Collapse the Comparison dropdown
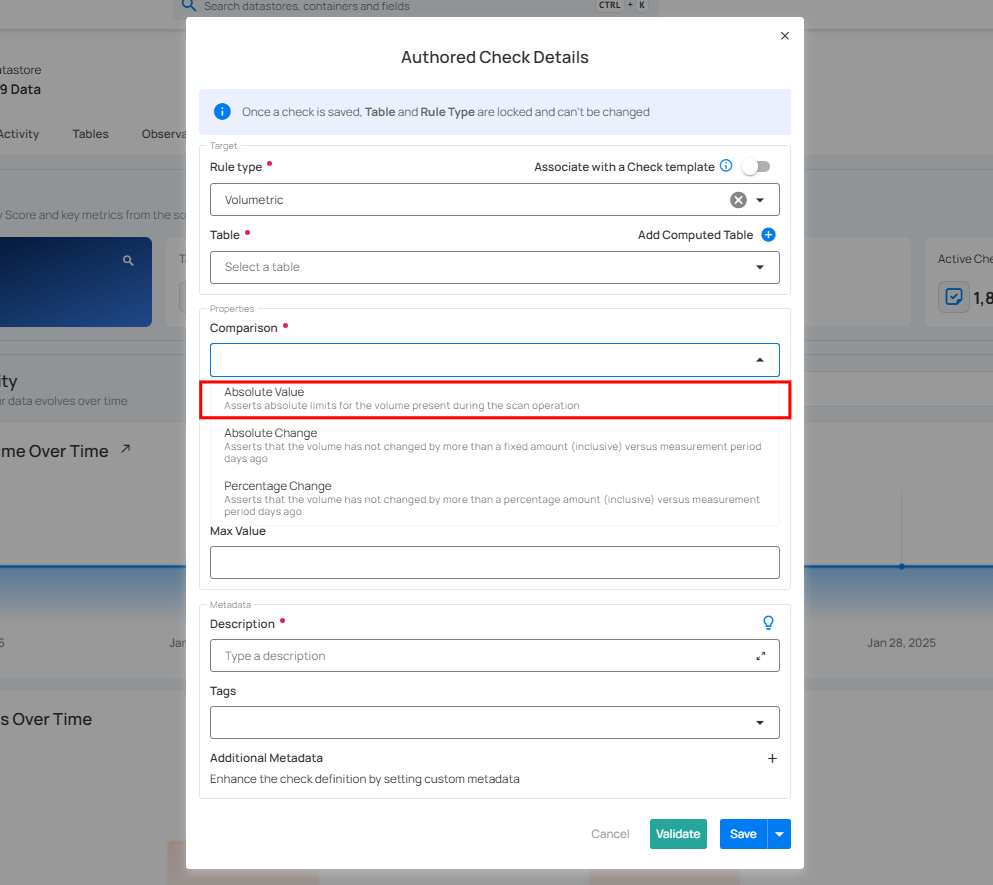 [x=759, y=360]
